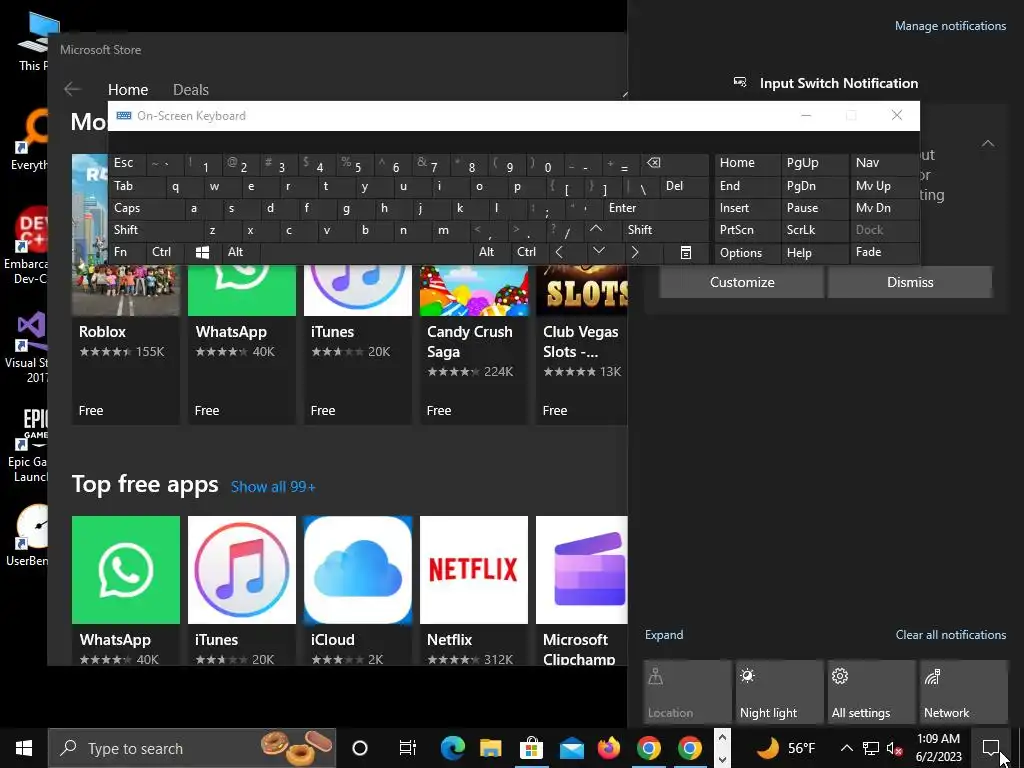The width and height of the screenshot is (1024, 768).
Task: Launch Firefox from taskbar
Action: [609, 748]
